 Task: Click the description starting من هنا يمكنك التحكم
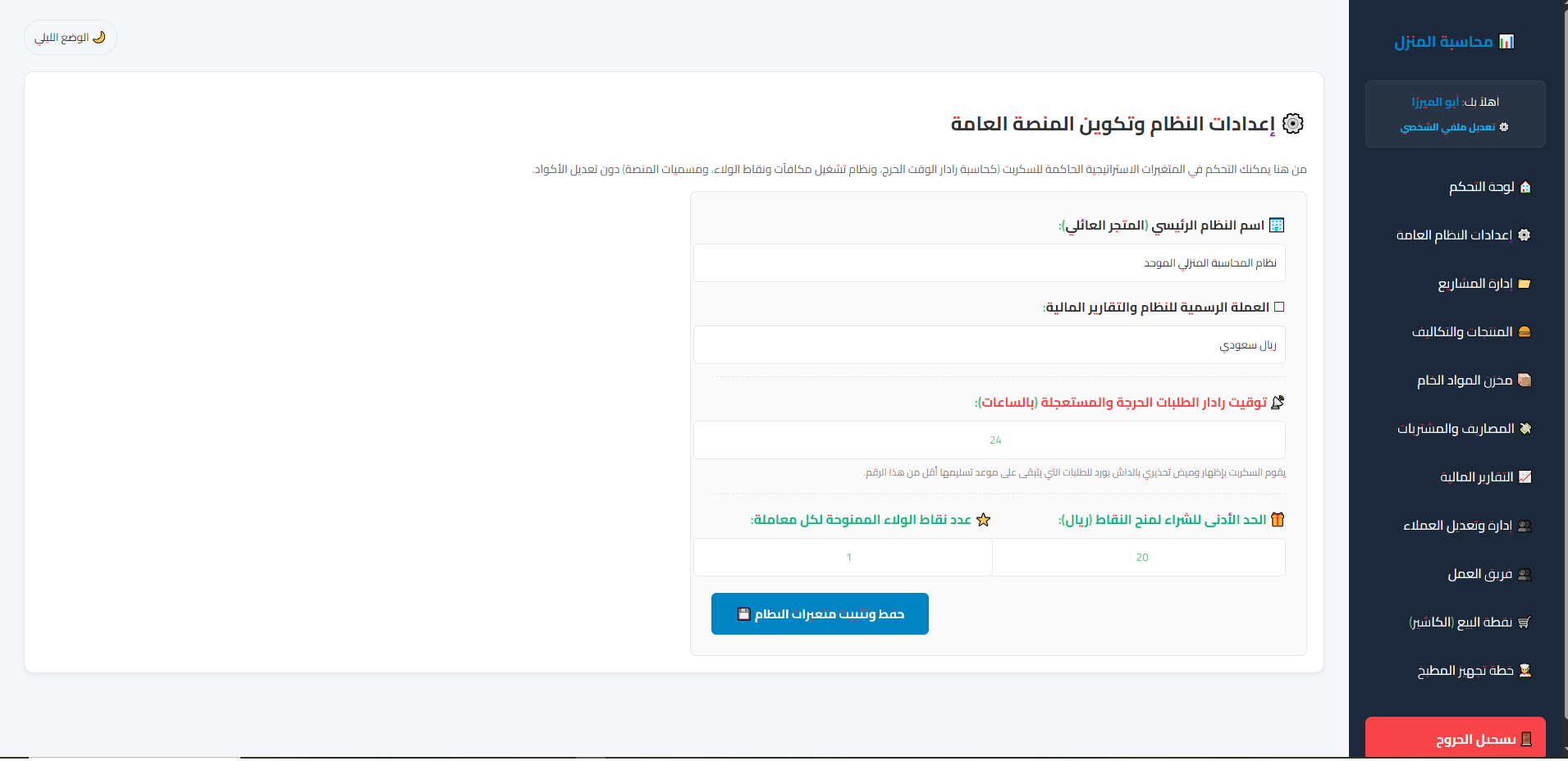[920, 170]
